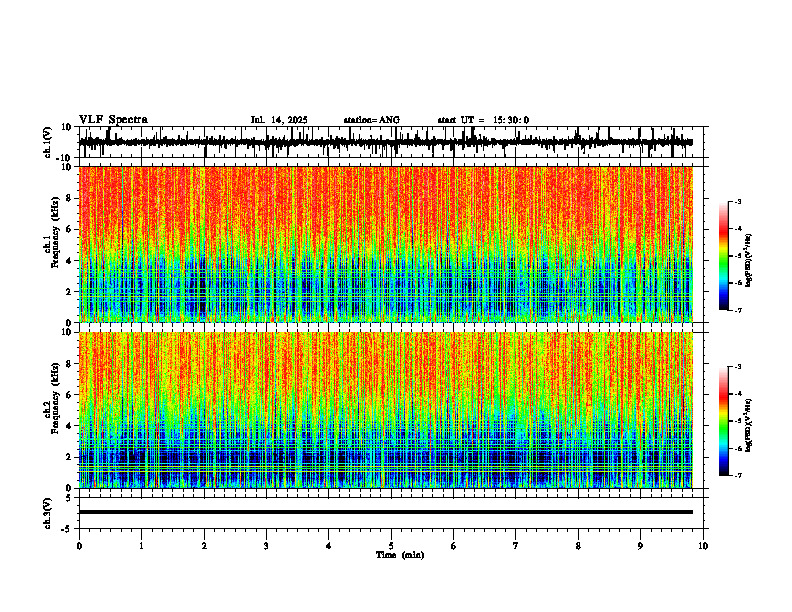Screen dimensions: 792x612
Task: Click the date "Jul. 14, 2025" header
Action: [x=279, y=120]
